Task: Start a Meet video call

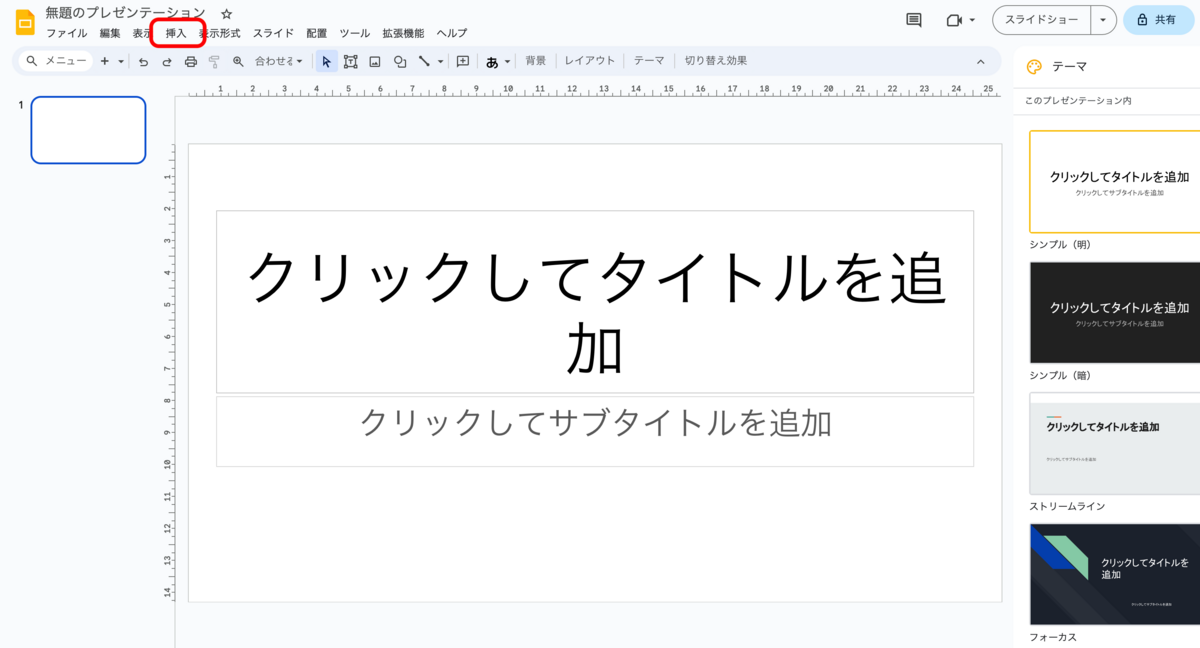Action: click(954, 20)
